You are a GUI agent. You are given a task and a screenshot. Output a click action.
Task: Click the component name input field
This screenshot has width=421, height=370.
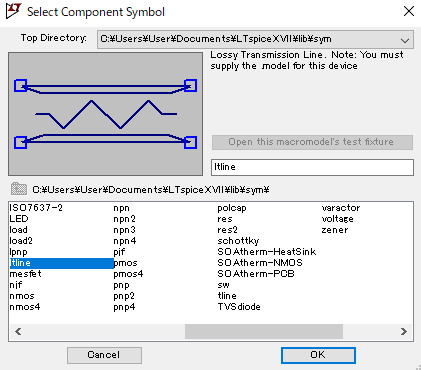pos(312,167)
